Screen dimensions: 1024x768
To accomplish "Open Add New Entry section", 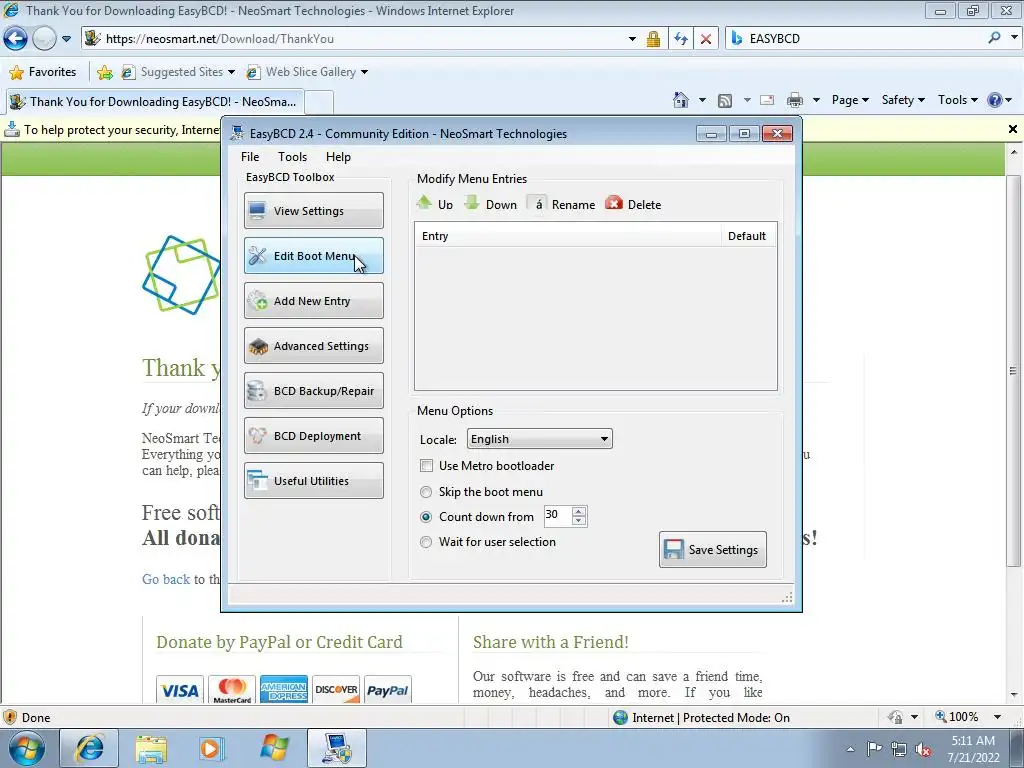I will [313, 300].
